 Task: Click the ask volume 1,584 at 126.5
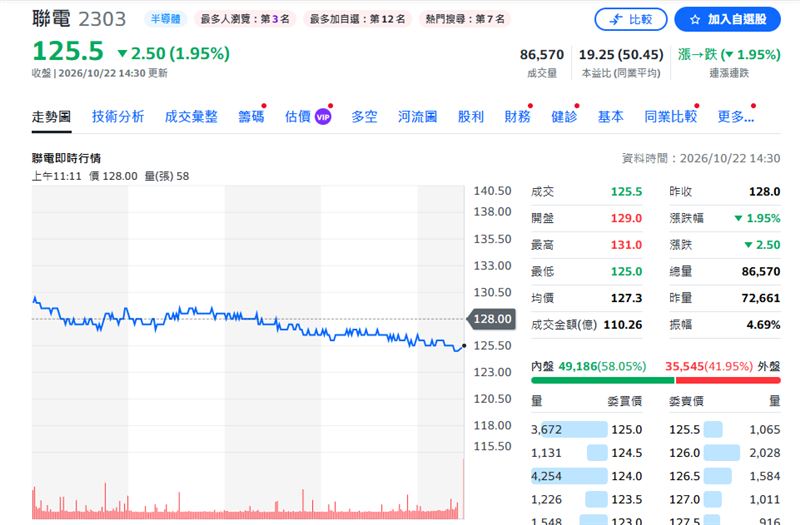pyautogui.click(x=765, y=477)
